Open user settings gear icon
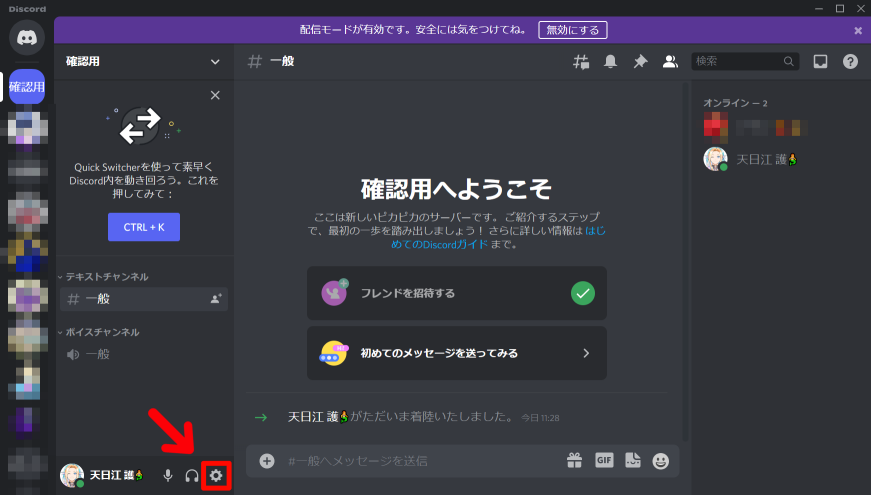Viewport: 871px width, 495px height. click(216, 476)
